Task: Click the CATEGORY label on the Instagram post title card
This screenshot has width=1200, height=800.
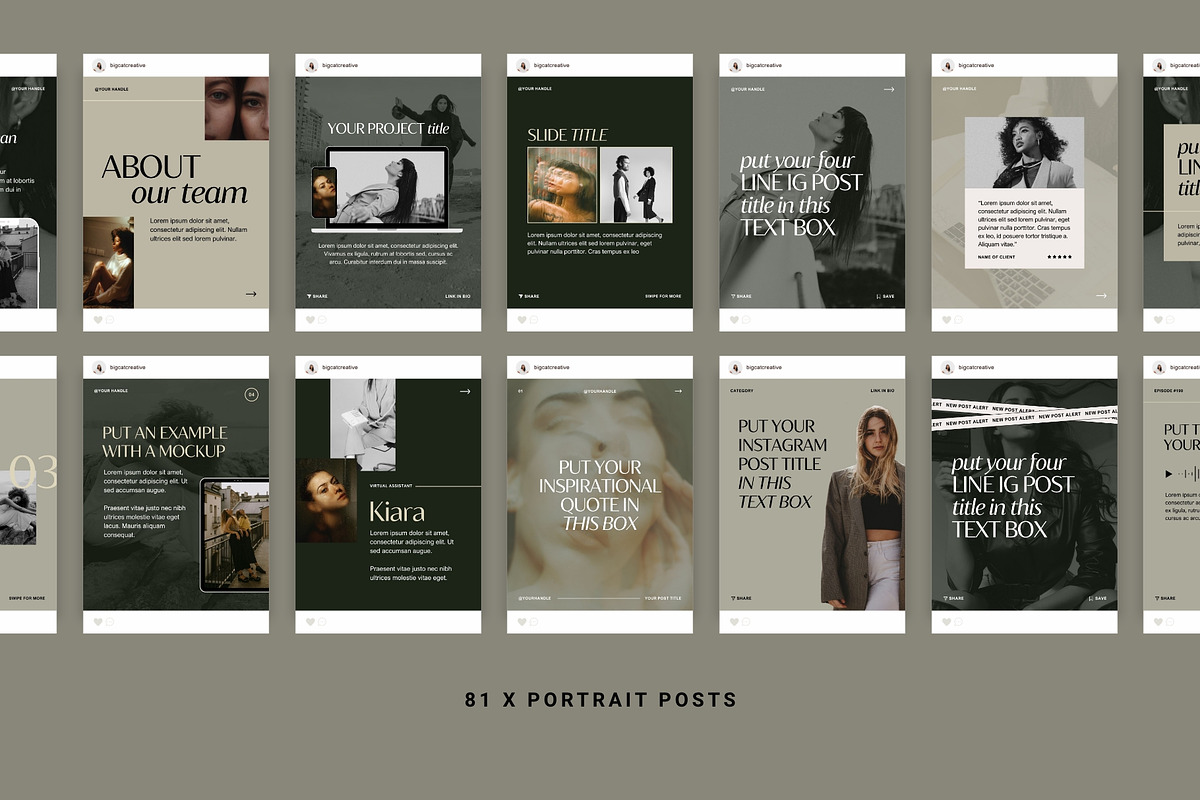Action: [x=742, y=391]
